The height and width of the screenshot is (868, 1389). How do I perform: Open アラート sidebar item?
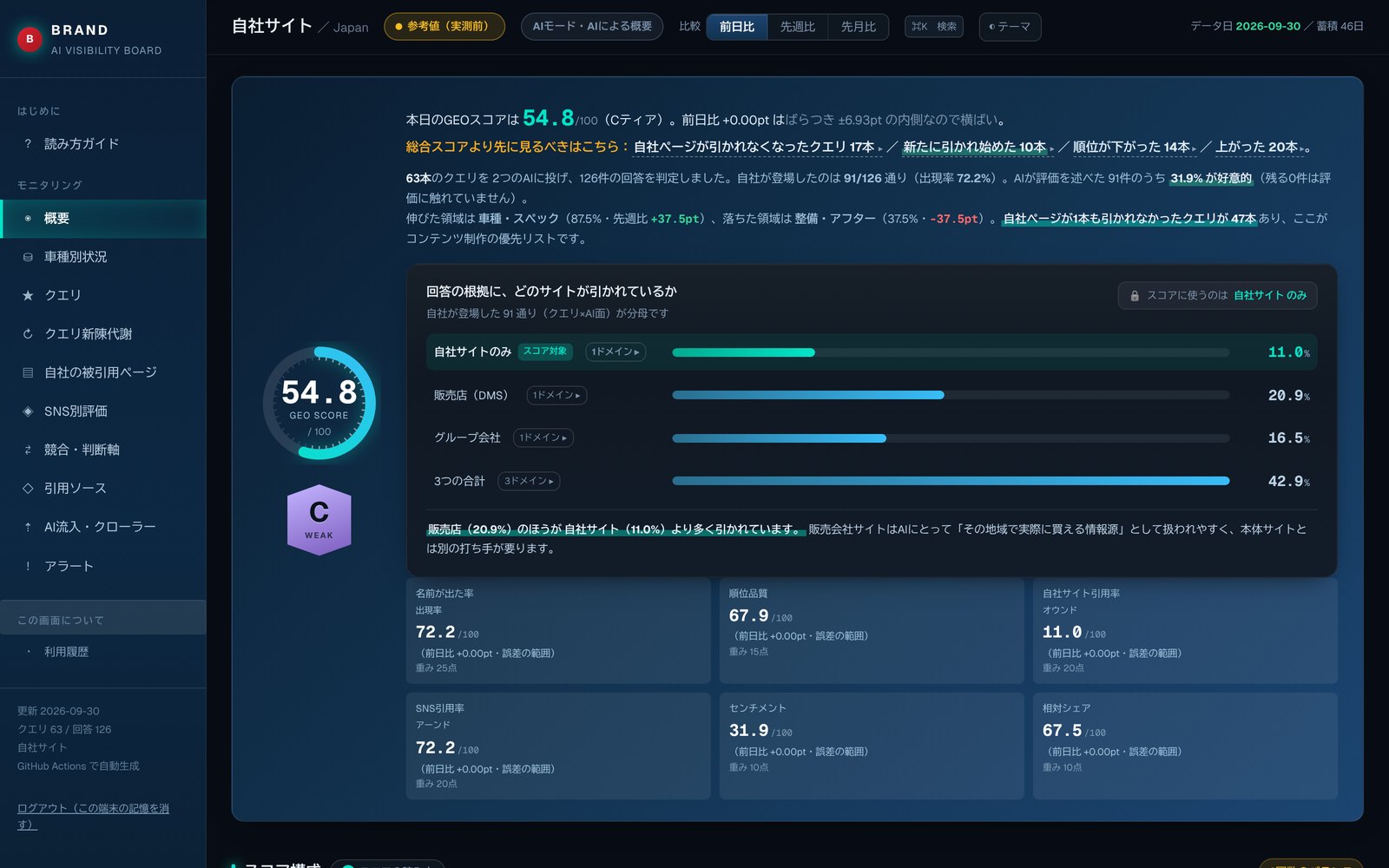(103, 566)
